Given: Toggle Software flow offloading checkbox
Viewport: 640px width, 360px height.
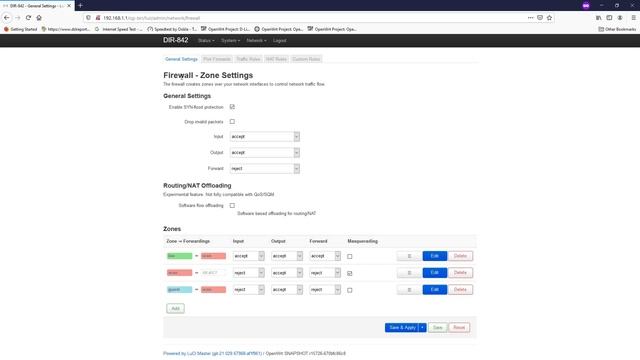Looking at the screenshot, I should click(x=232, y=205).
